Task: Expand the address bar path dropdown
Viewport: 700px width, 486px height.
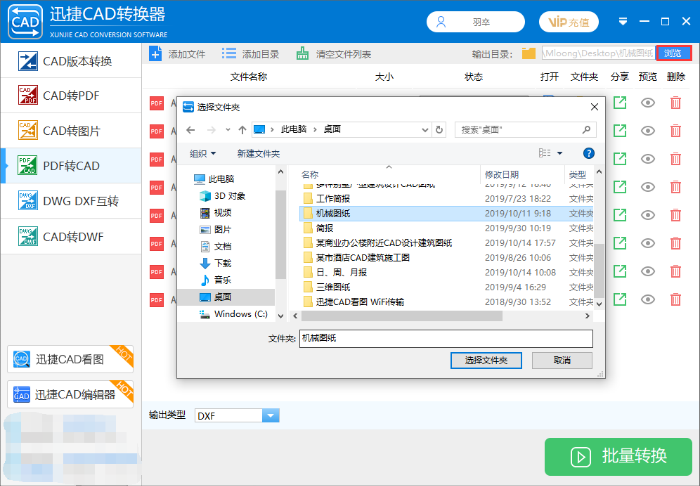Action: coord(425,130)
